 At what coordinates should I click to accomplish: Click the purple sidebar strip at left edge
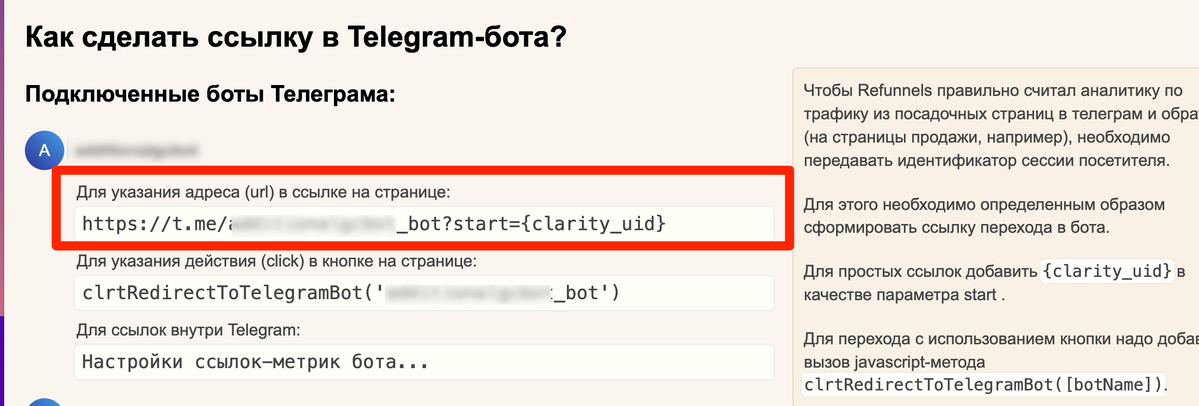tap(2, 203)
